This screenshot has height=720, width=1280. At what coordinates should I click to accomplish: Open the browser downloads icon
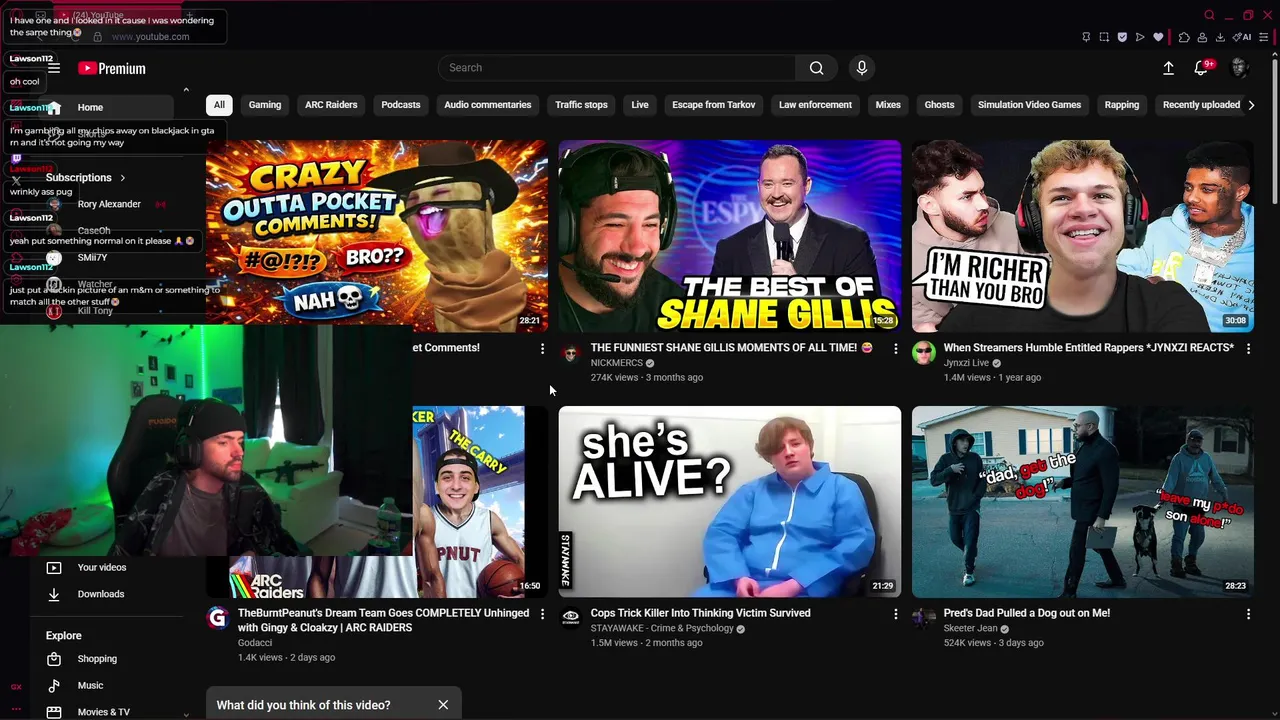(1220, 37)
